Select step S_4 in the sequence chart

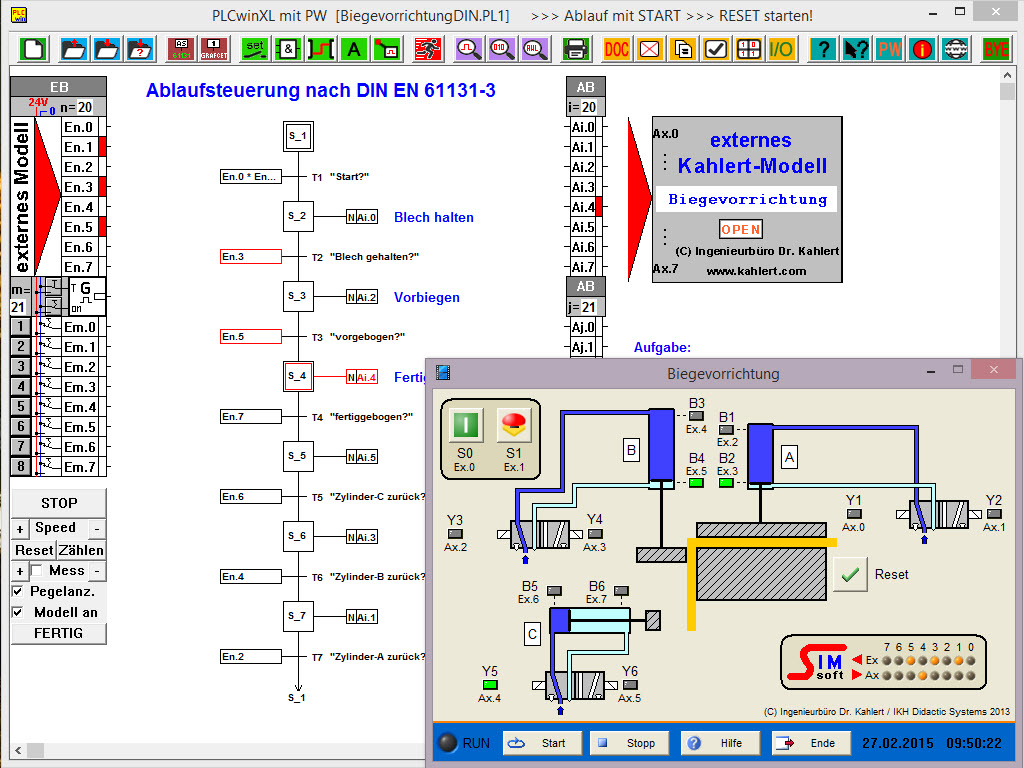pyautogui.click(x=298, y=376)
